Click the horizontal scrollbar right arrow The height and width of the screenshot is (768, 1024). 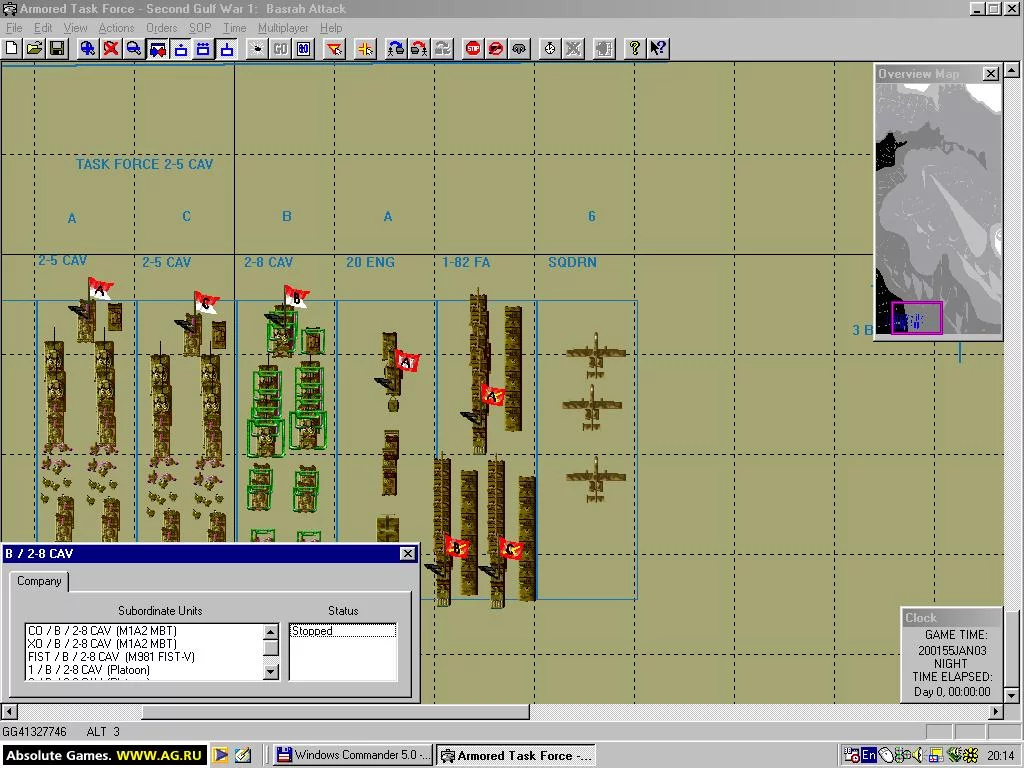[x=996, y=711]
